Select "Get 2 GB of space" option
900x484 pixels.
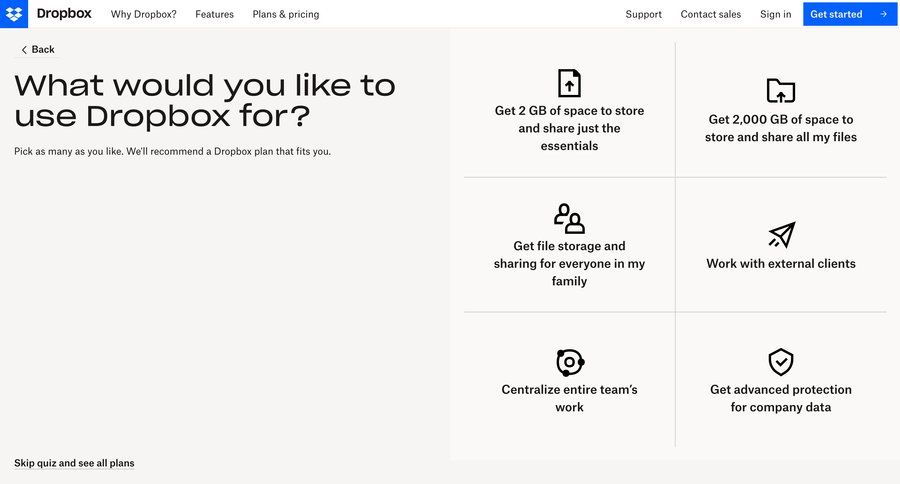tap(569, 128)
